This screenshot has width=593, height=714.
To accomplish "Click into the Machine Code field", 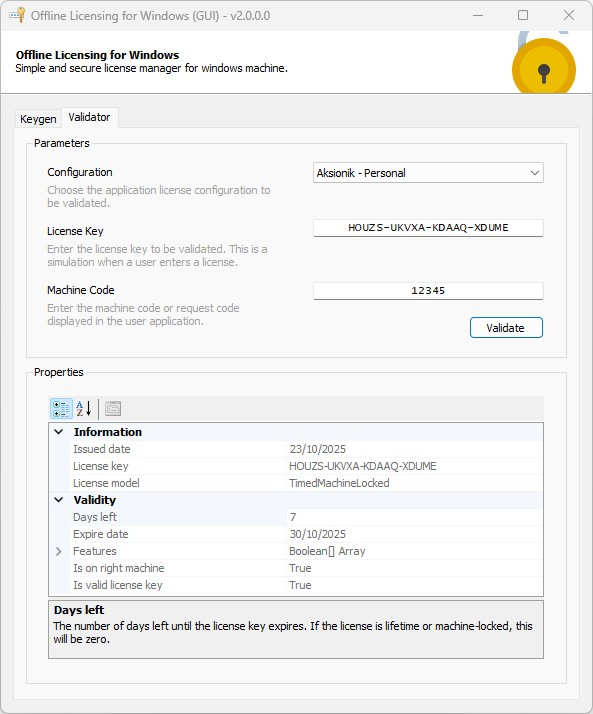I will 428,291.
